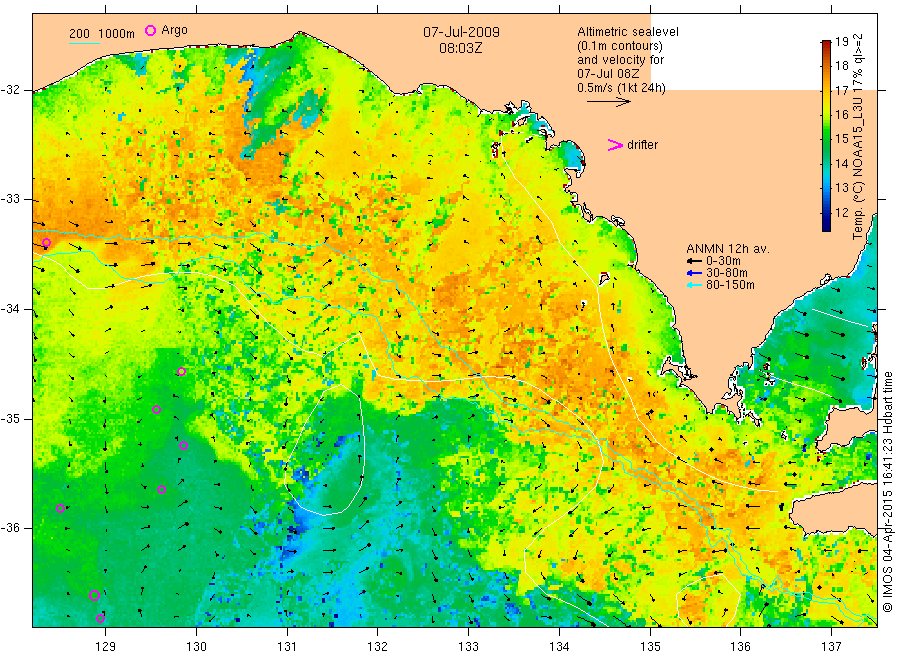
Task: Select the Argo float marker near 35.8°S, 128.5°E
Action: (x=61, y=509)
